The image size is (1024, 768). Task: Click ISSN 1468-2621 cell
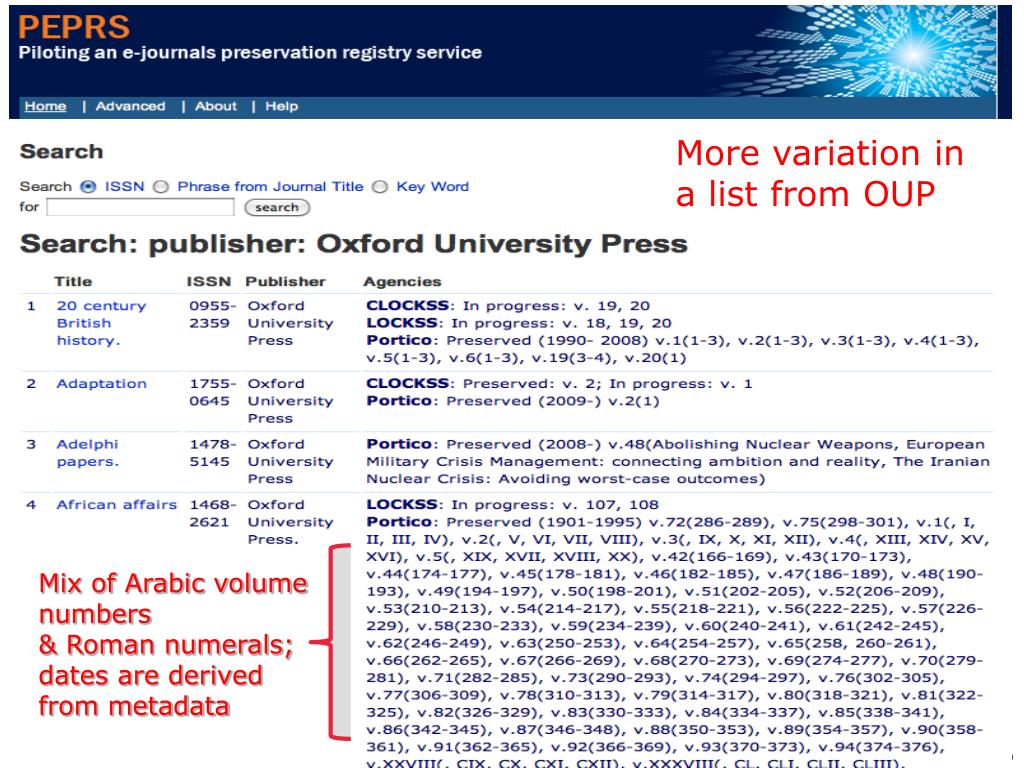click(x=212, y=514)
